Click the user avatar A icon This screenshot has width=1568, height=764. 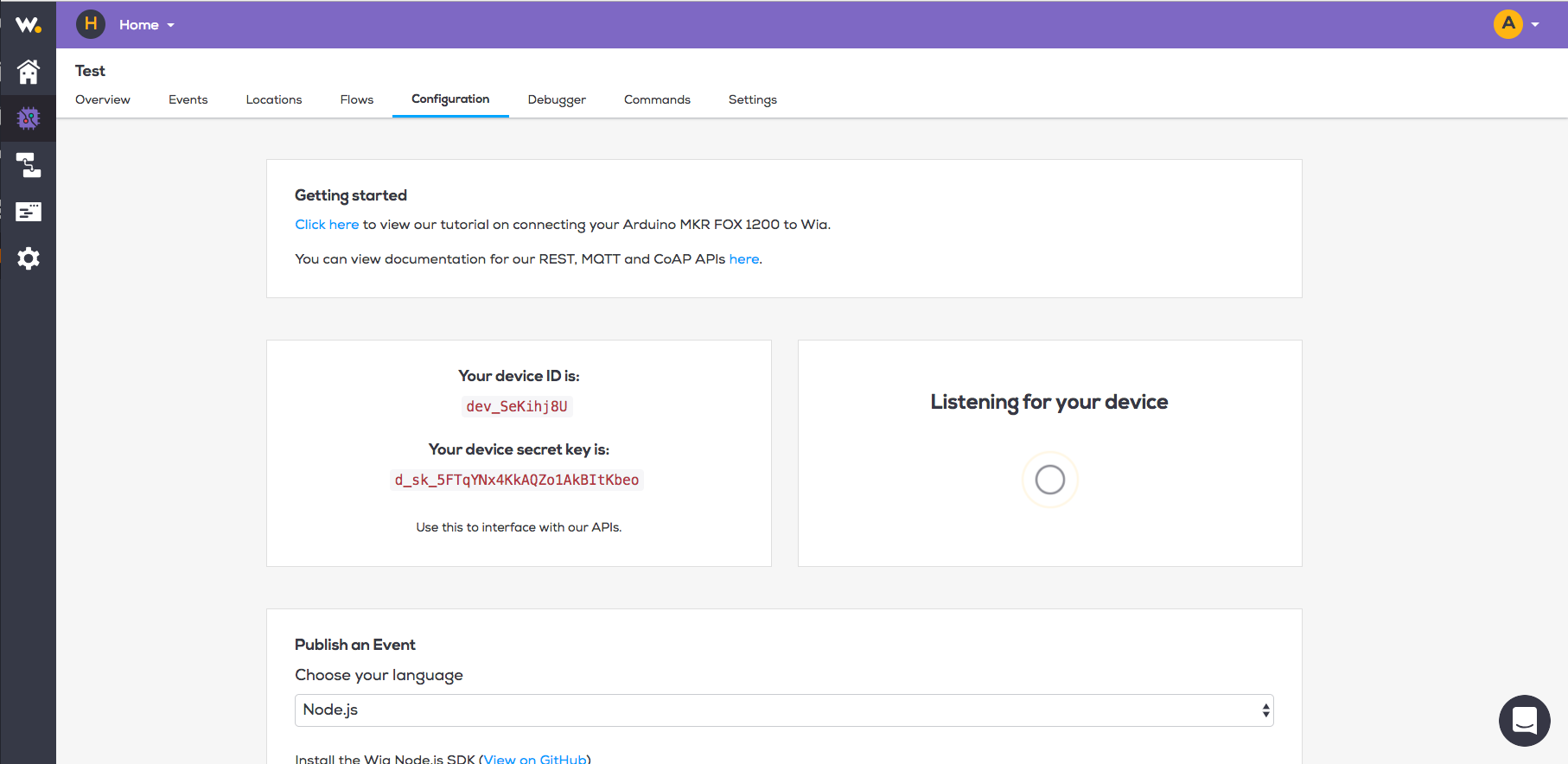point(1508,24)
